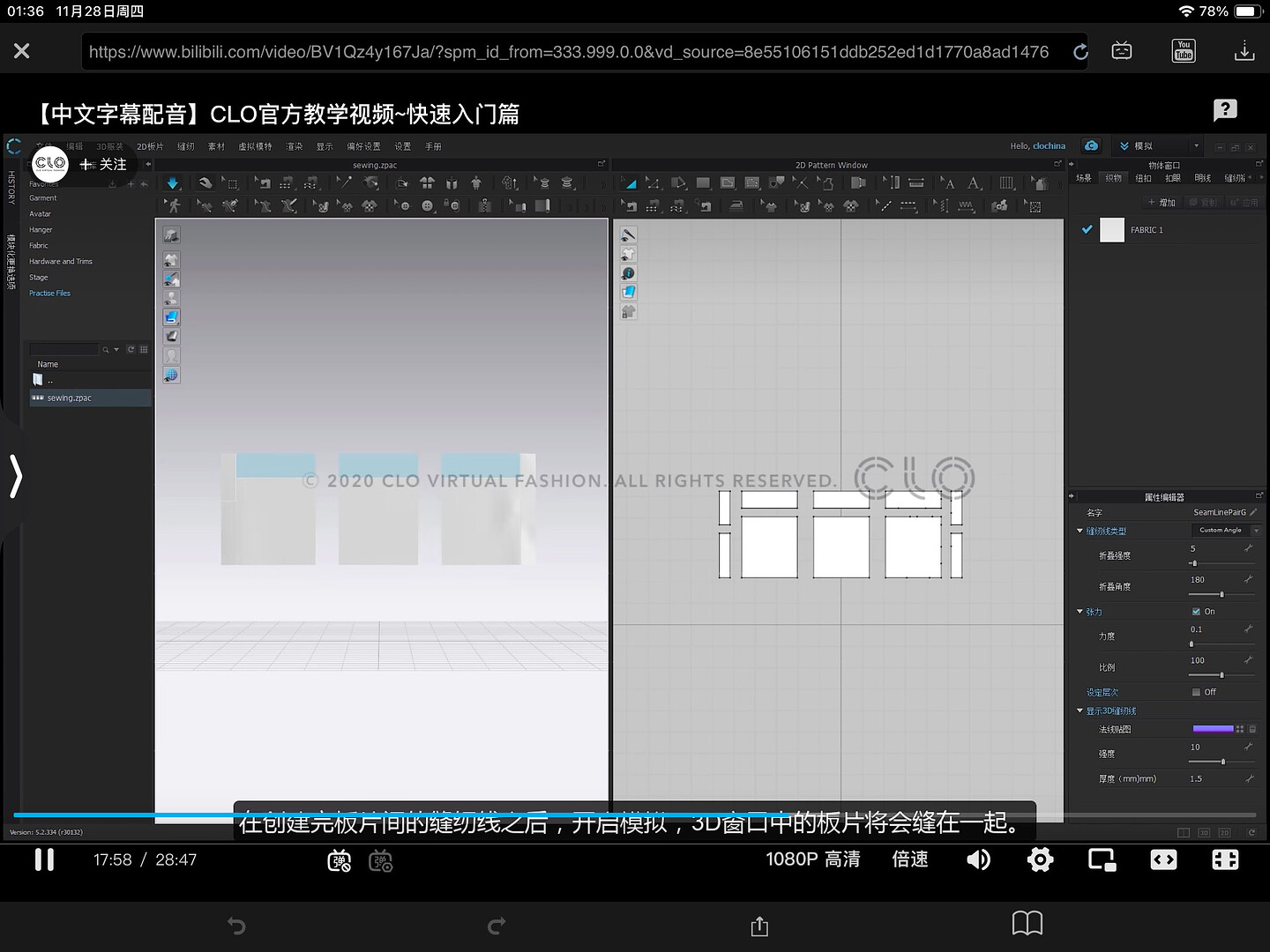
Task: Select the Edit Pattern tool in 2D toolbar
Action: tap(654, 183)
